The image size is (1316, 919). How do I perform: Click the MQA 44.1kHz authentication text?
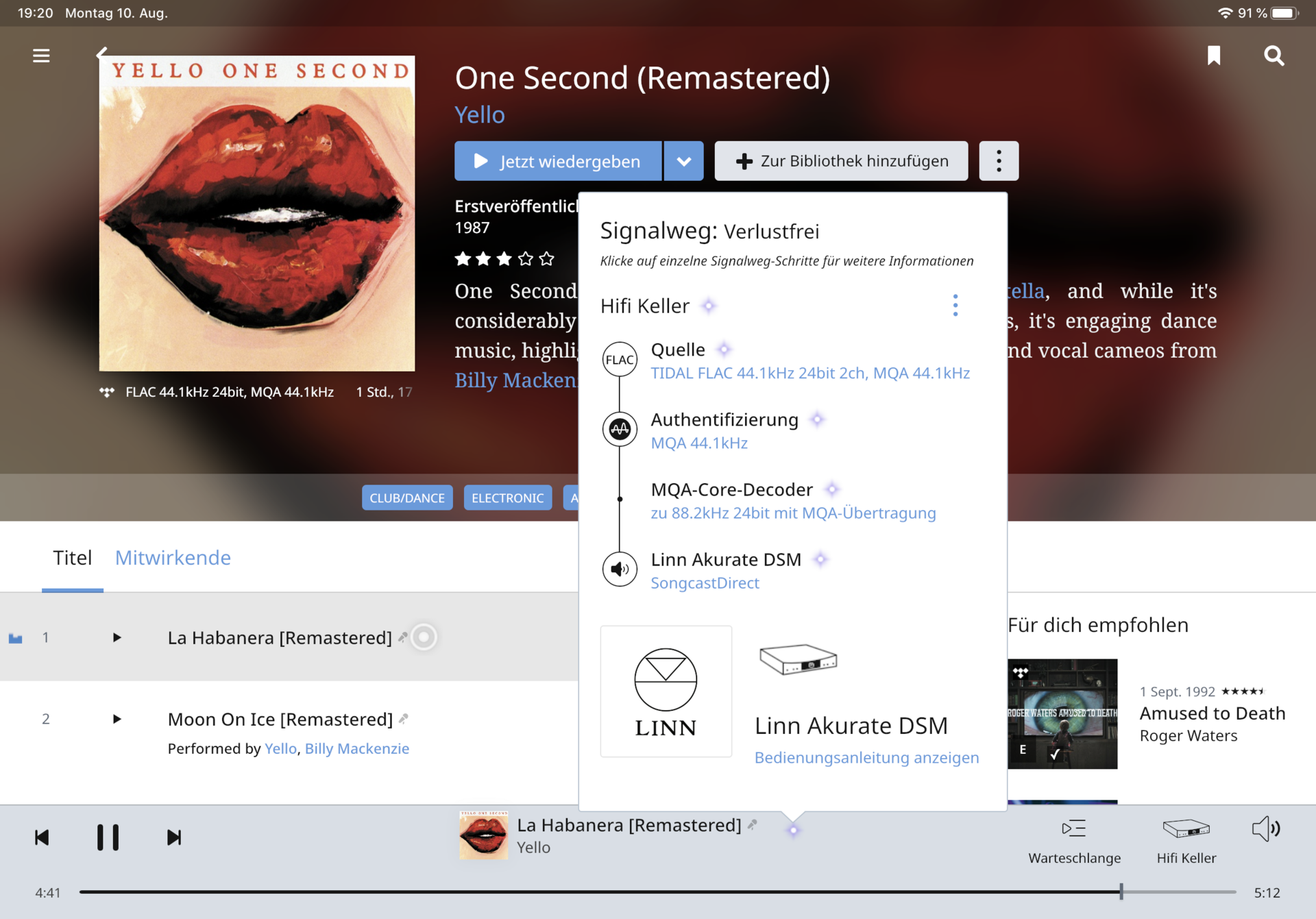coord(699,443)
